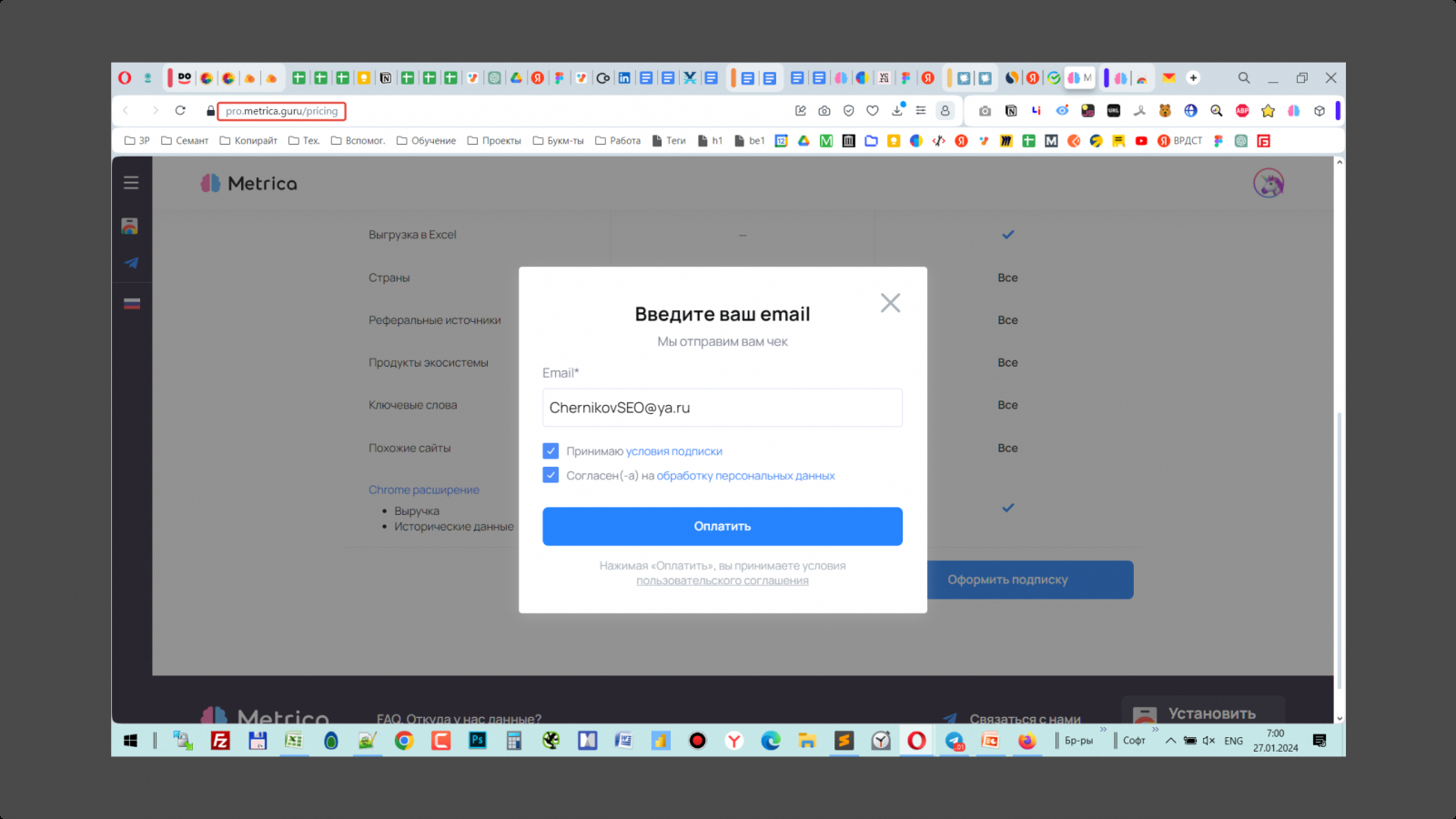The image size is (1456, 819).
Task: Switch to the ChatGPT tab
Action: click(x=494, y=78)
